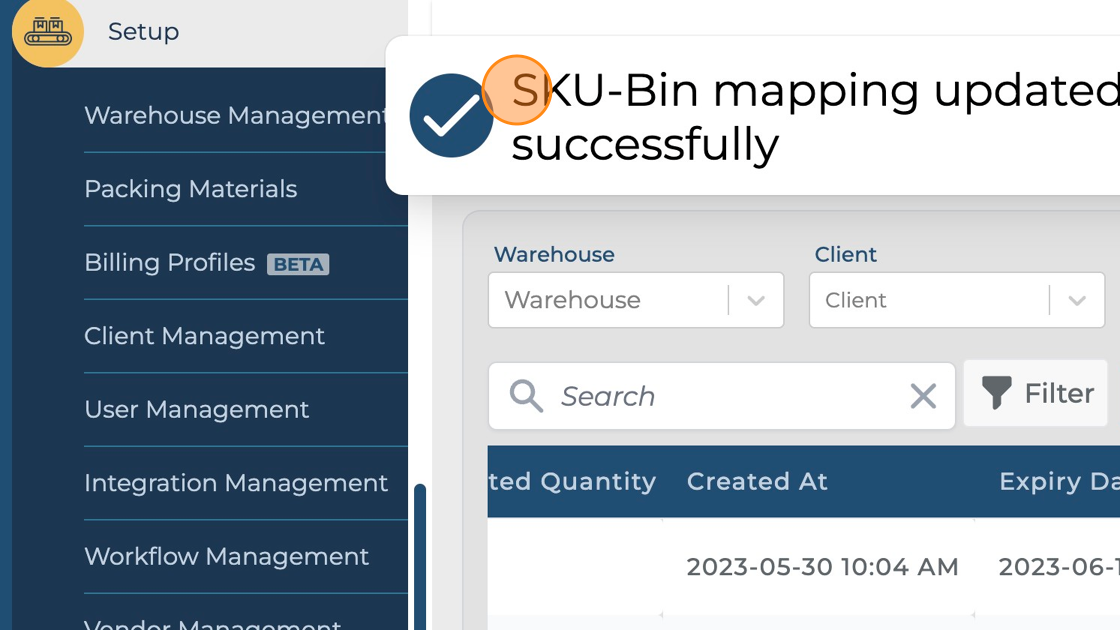Clear the search field with X icon

923,396
